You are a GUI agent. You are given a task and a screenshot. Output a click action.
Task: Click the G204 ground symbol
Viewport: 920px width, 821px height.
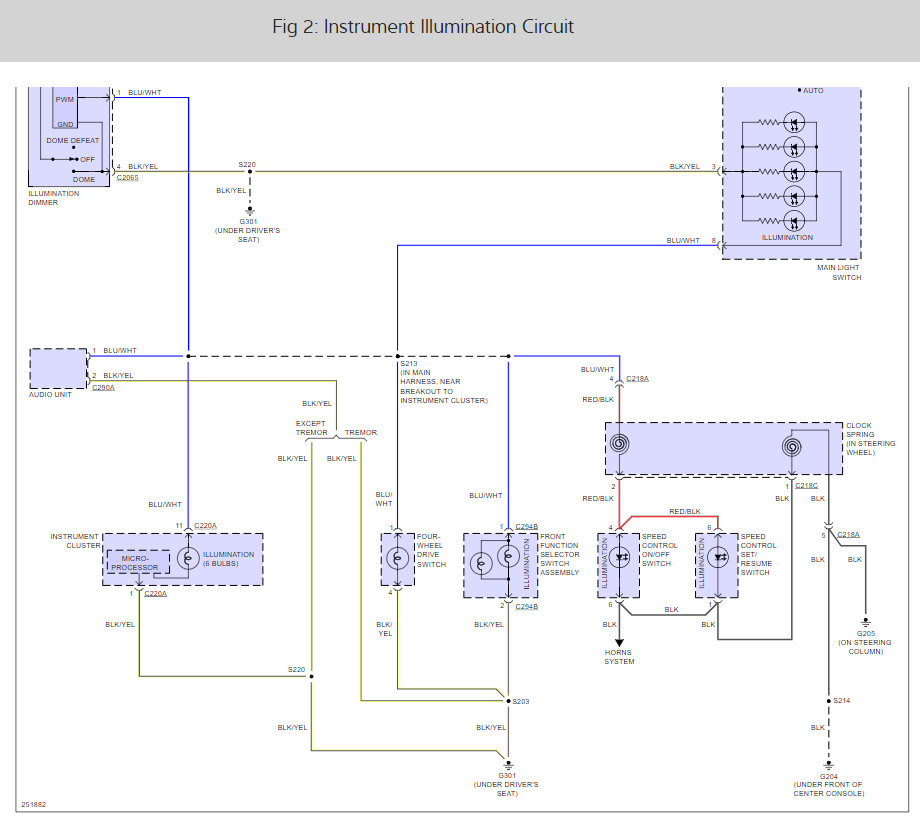click(x=828, y=765)
